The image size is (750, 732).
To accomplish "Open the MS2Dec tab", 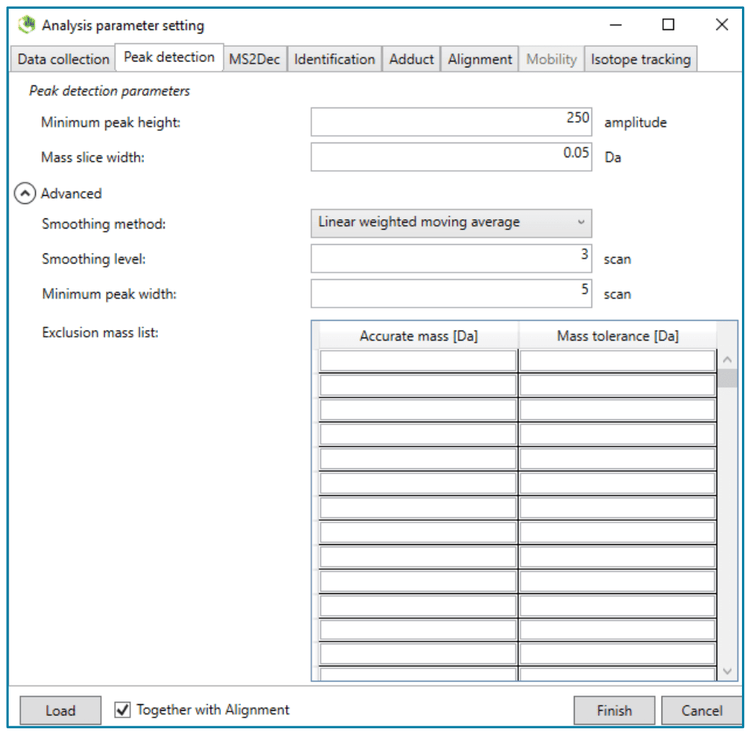I will pos(254,59).
